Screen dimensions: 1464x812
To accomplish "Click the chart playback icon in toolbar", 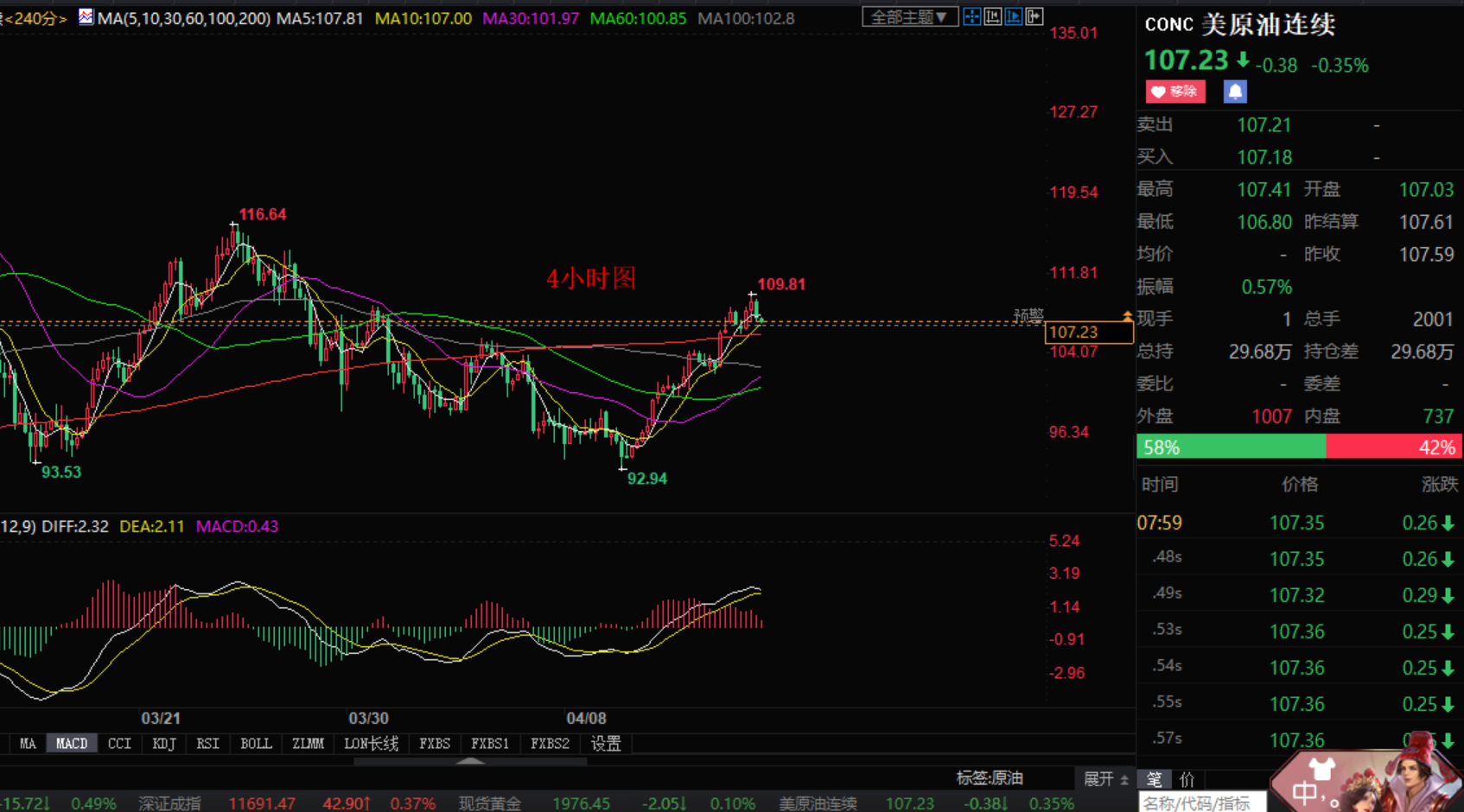I will [x=1014, y=16].
